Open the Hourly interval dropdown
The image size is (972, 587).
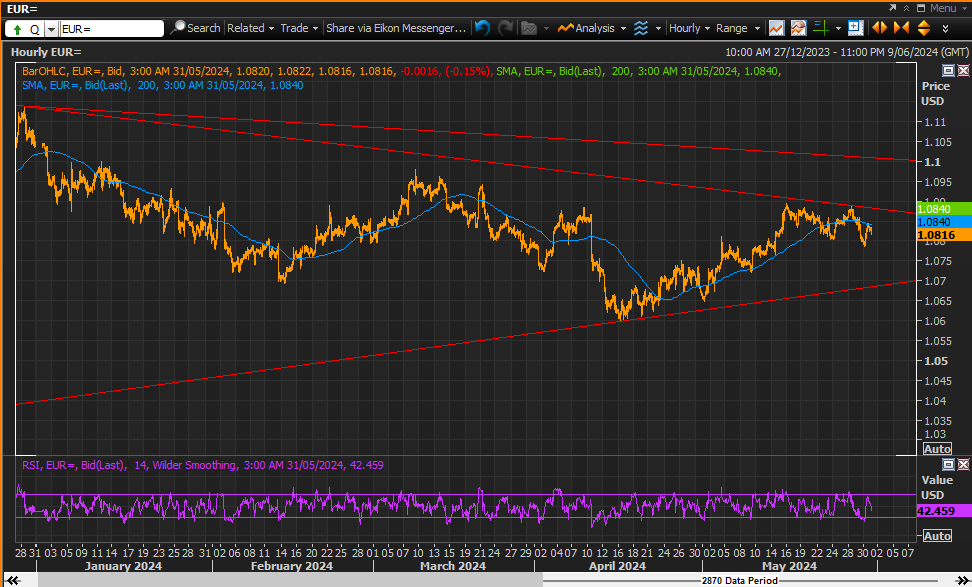689,28
